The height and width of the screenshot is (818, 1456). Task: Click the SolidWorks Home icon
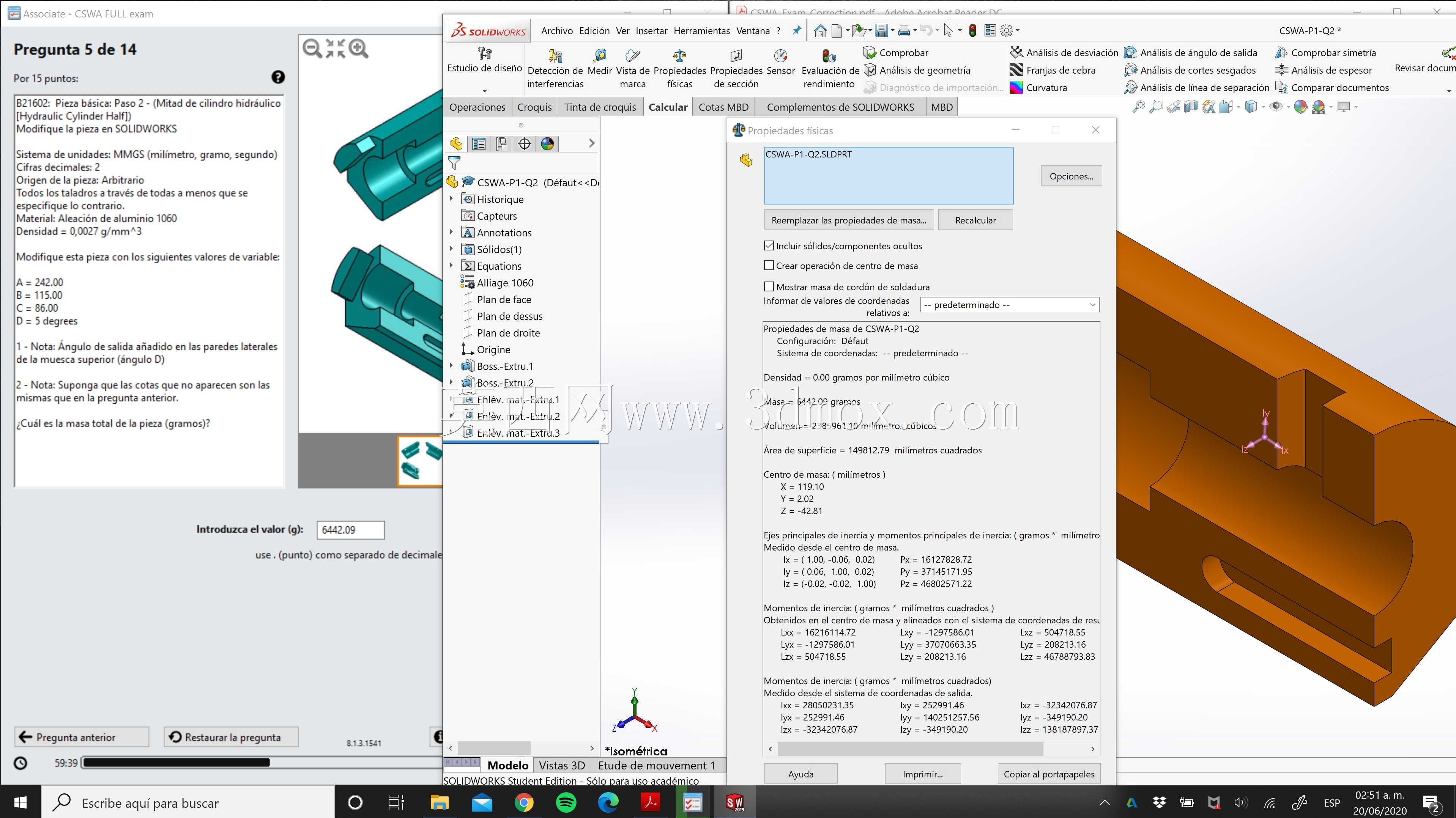pyautogui.click(x=820, y=30)
